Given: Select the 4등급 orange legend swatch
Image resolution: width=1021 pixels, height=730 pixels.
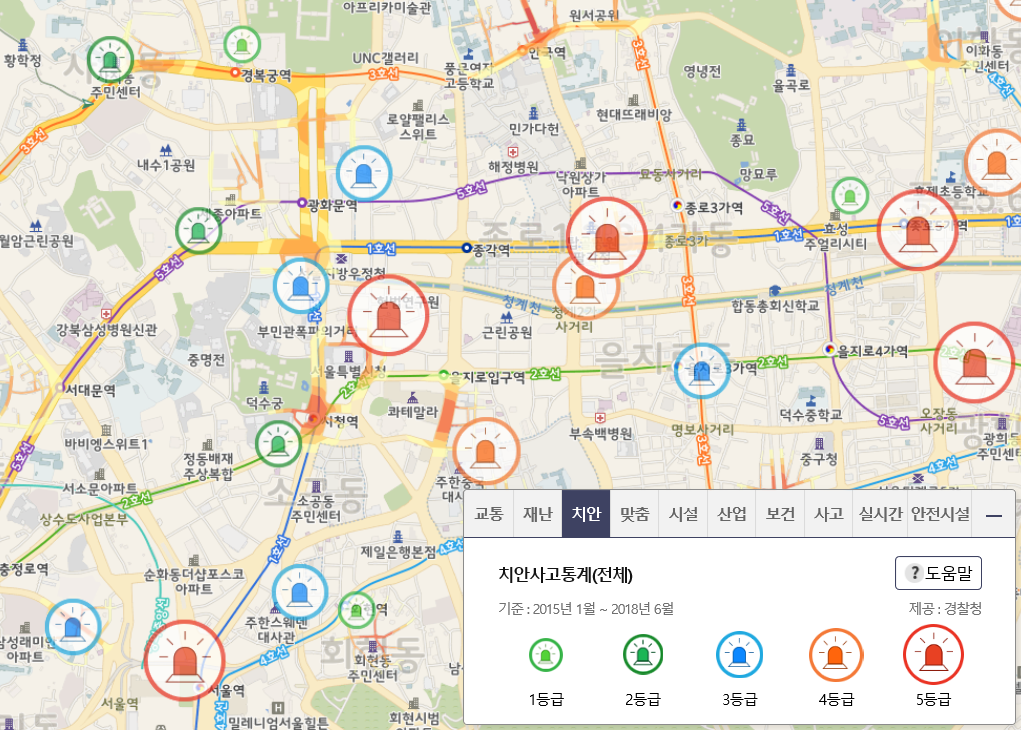Looking at the screenshot, I should pos(836,656).
